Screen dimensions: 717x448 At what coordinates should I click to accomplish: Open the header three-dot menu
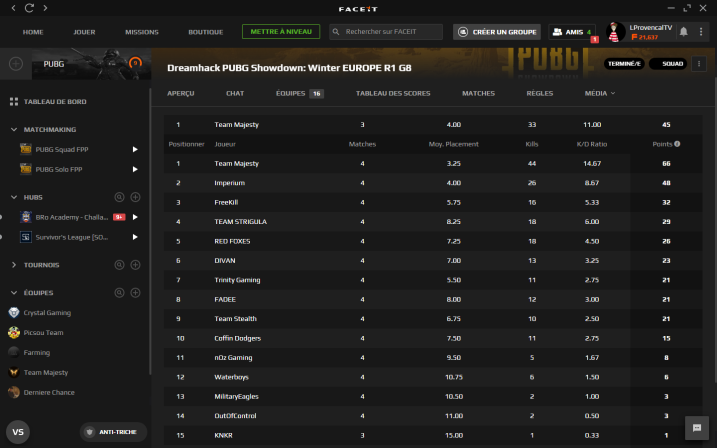(x=701, y=32)
